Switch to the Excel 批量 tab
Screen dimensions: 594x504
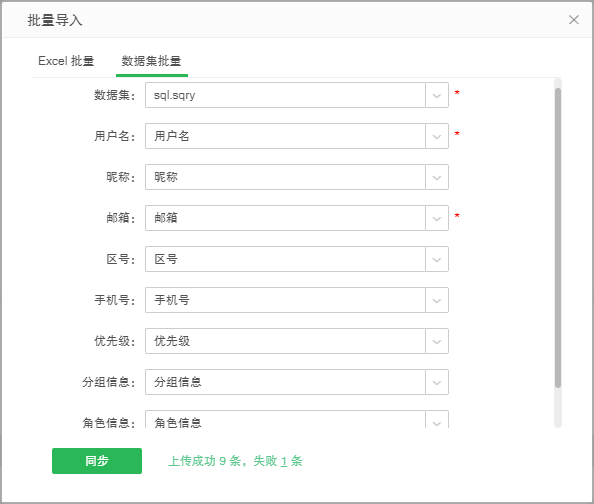[66, 61]
